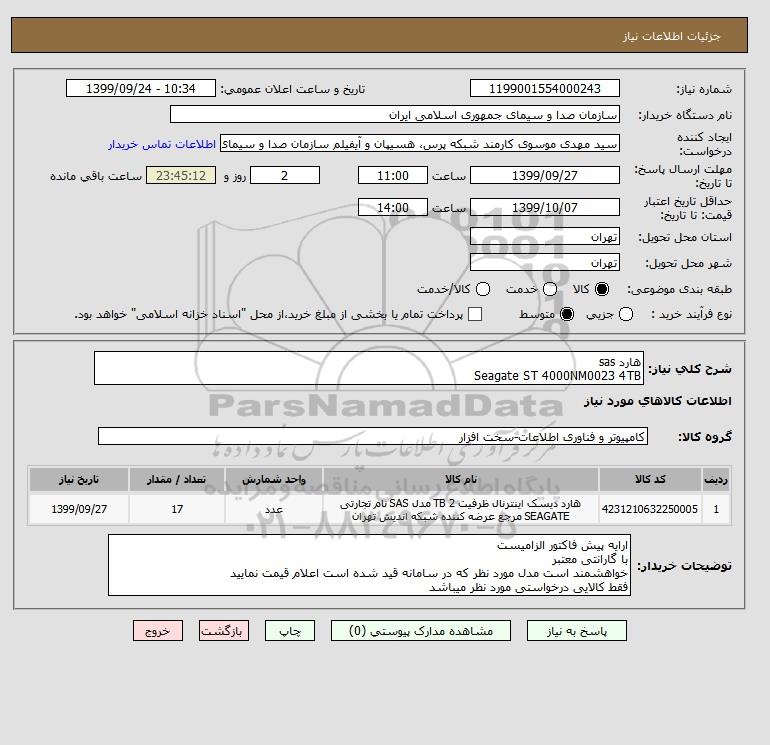Choose the متوسط purchase type radio
The width and height of the screenshot is (770, 745).
click(567, 314)
